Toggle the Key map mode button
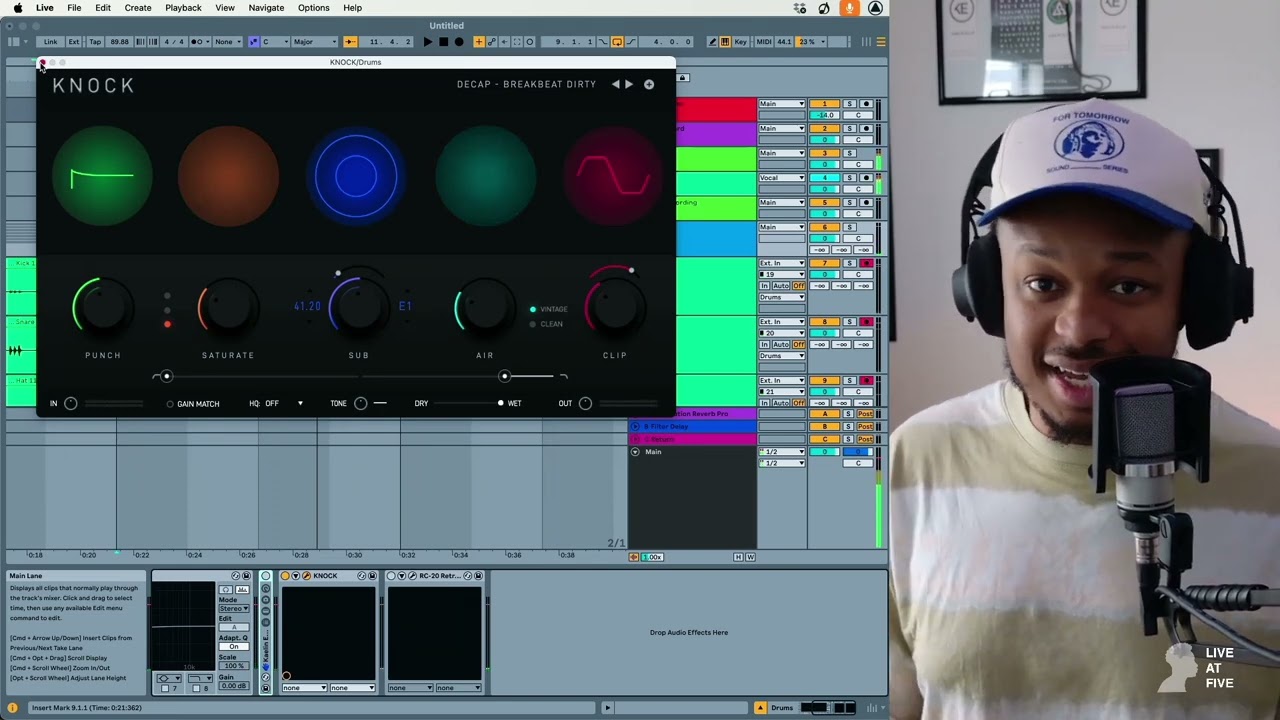Screen dimensions: 1280x720 (740, 42)
